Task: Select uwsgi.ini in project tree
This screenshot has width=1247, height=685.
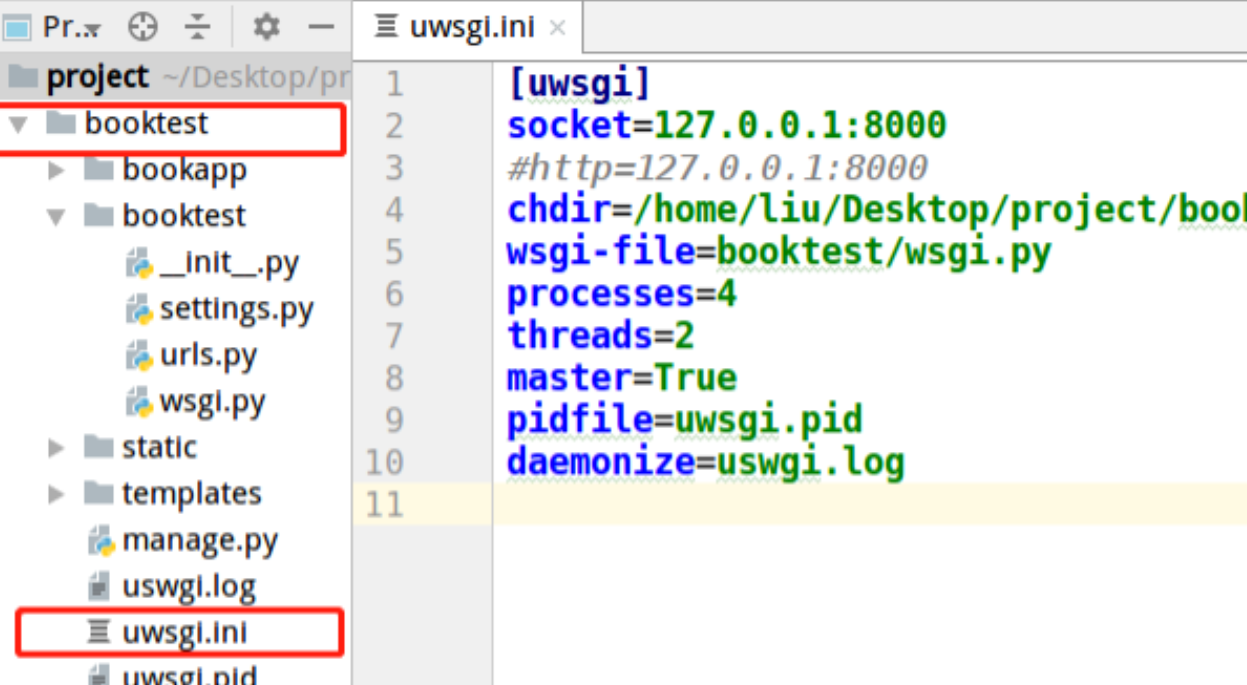Action: pyautogui.click(x=185, y=632)
